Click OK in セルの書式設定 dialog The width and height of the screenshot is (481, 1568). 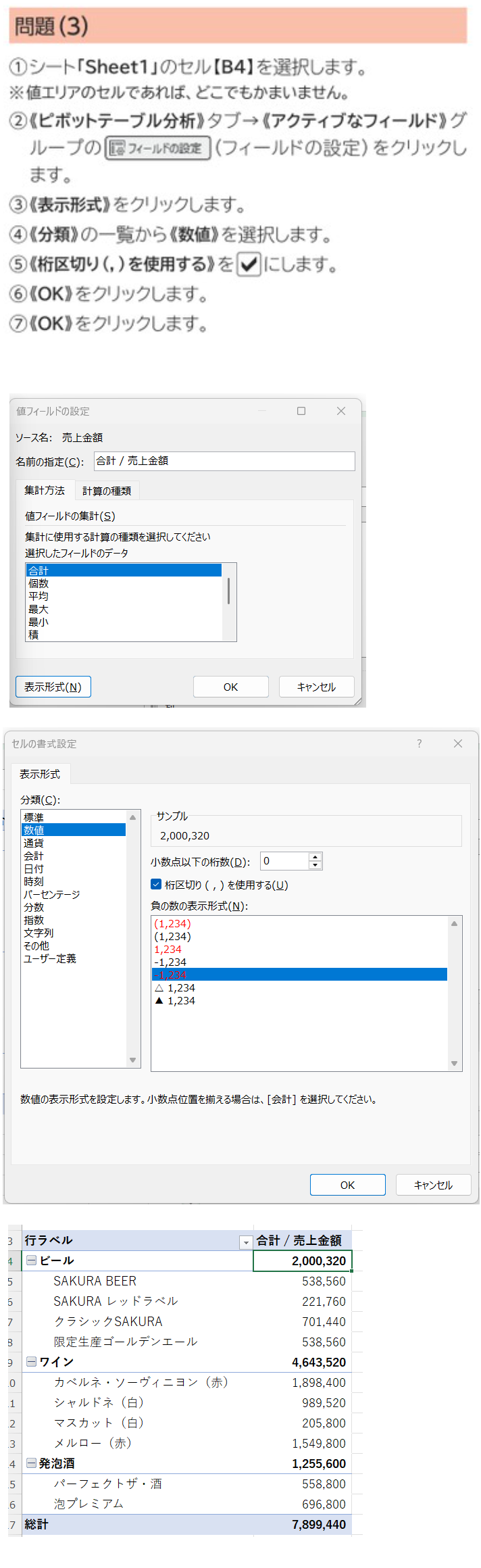[x=347, y=1185]
